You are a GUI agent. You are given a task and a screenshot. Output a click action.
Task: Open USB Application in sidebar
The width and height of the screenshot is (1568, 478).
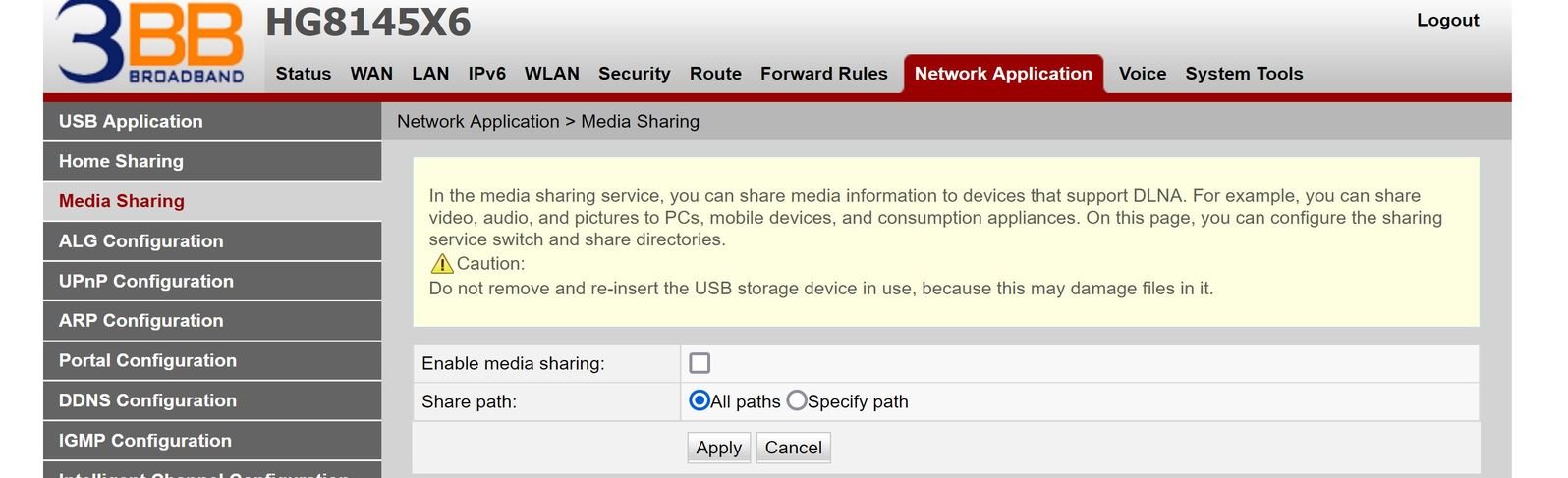coord(212,121)
